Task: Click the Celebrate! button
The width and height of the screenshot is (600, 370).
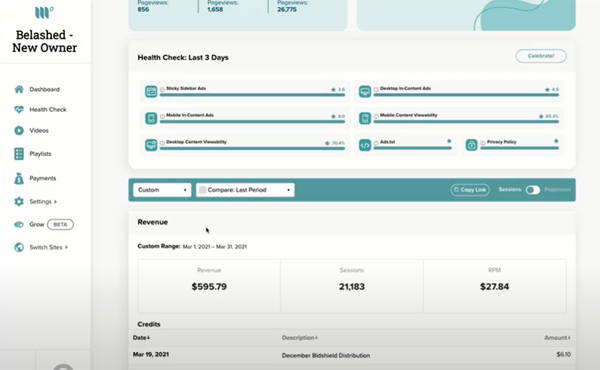Action: [541, 56]
